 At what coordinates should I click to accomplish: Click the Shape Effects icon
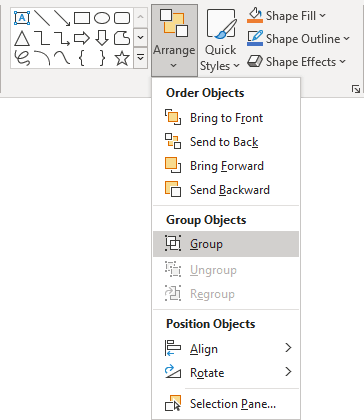255,61
